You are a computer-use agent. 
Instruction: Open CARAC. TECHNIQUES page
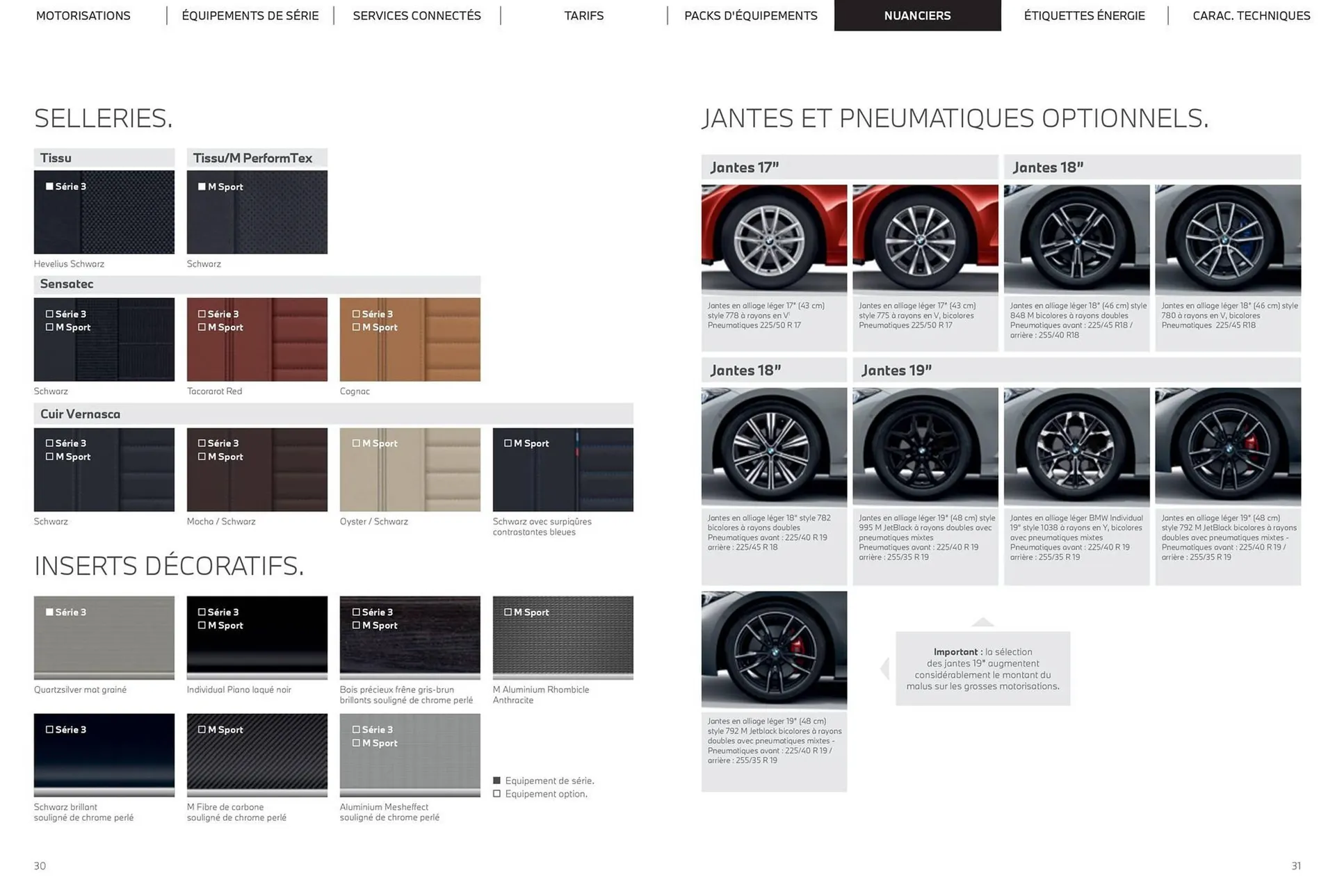click(1251, 15)
